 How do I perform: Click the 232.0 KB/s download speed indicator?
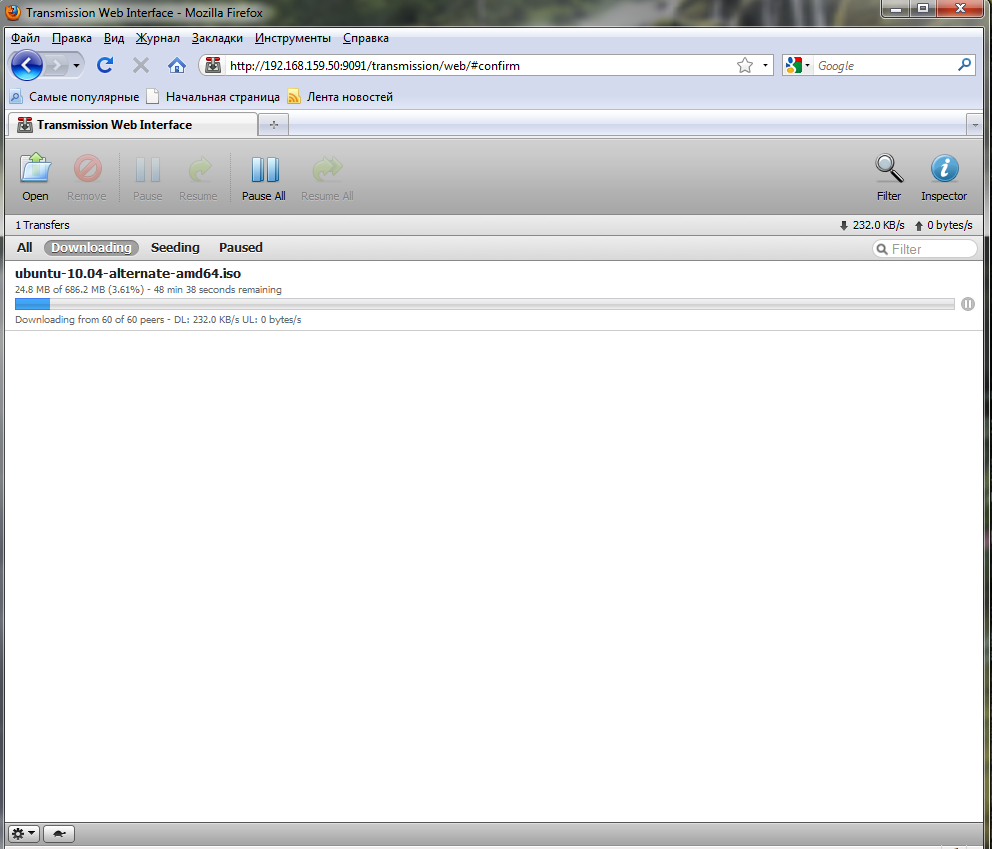[x=872, y=225]
